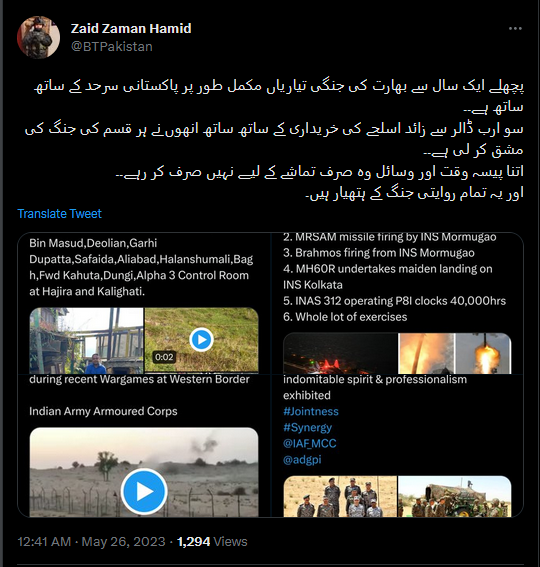Open the @IAF_MCC mention

[310, 443]
